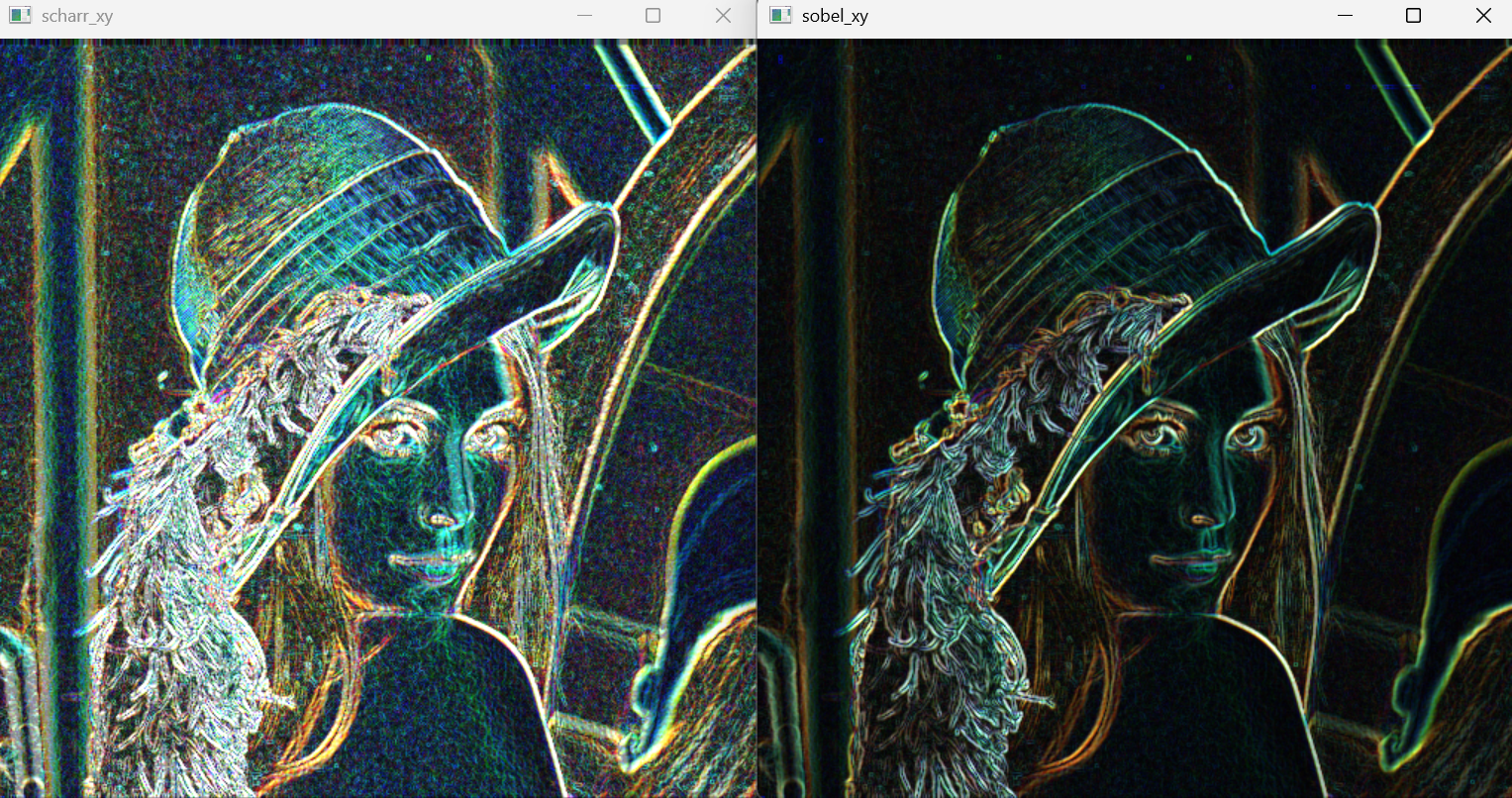Click the Scharr edge image in scharr_xy window
This screenshot has width=1512, height=798.
pos(377,418)
